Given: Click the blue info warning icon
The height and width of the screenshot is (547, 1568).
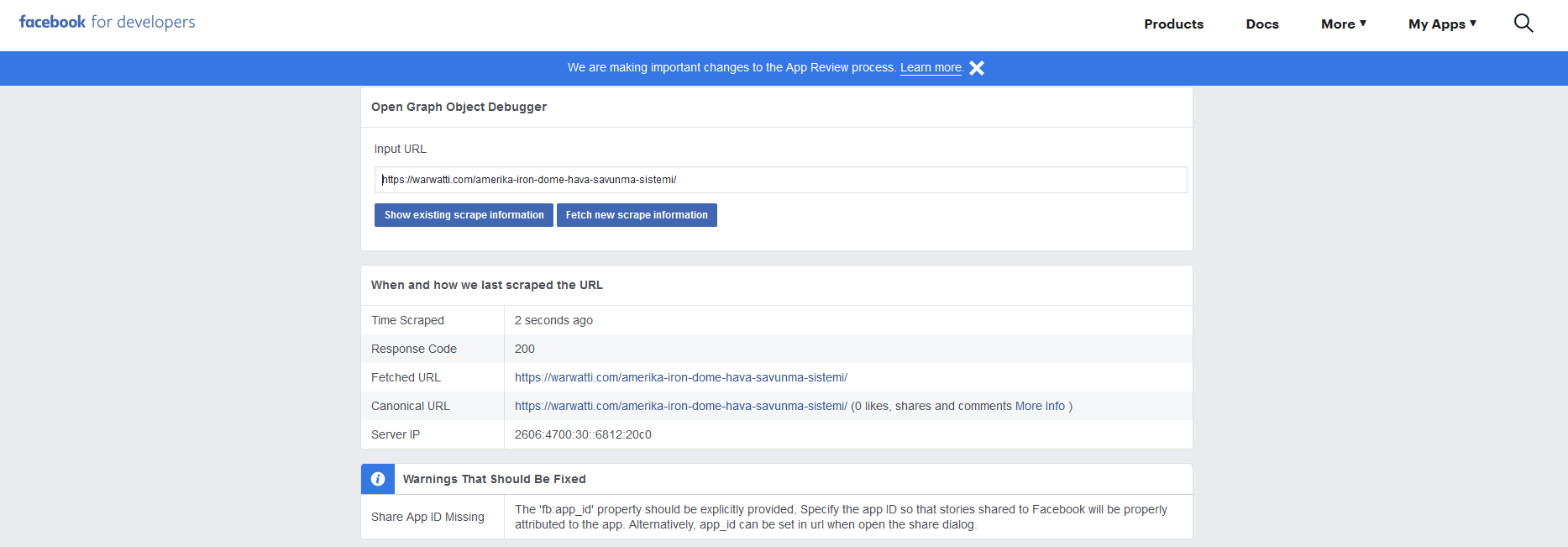Looking at the screenshot, I should coord(378,479).
